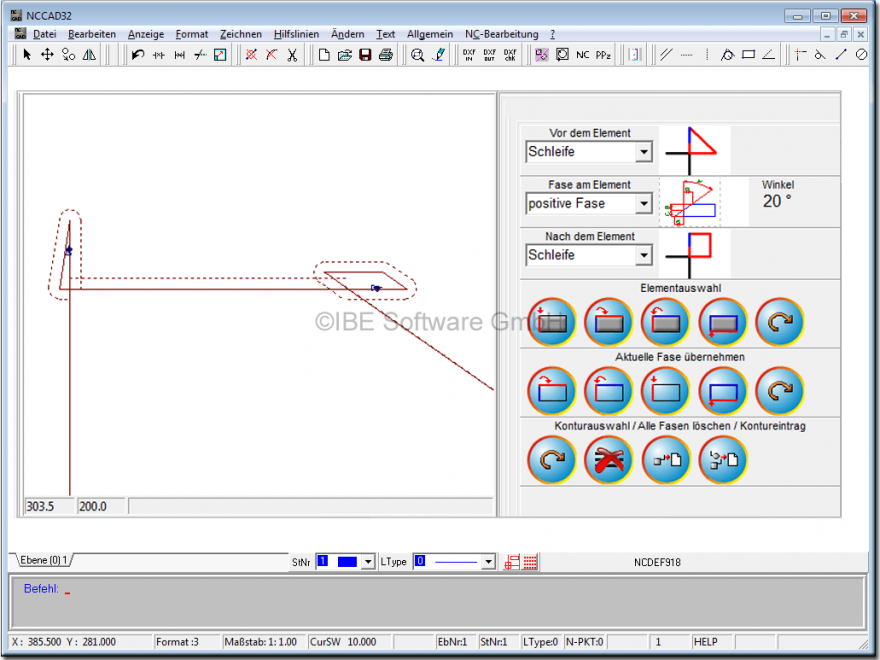Toggle the red layout icon left of grid

pyautogui.click(x=512, y=562)
